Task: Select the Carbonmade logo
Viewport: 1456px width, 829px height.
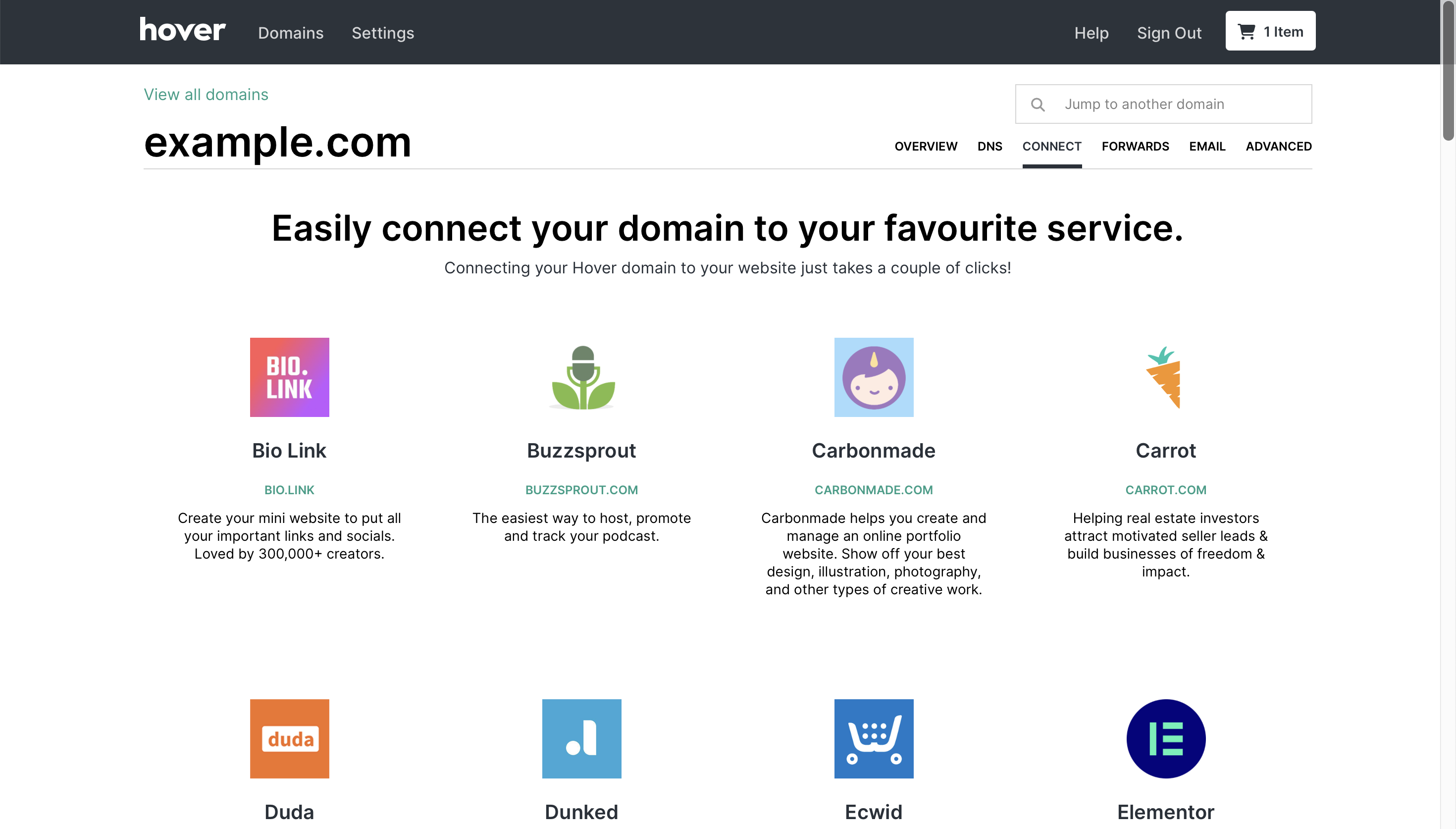Action: click(x=873, y=377)
